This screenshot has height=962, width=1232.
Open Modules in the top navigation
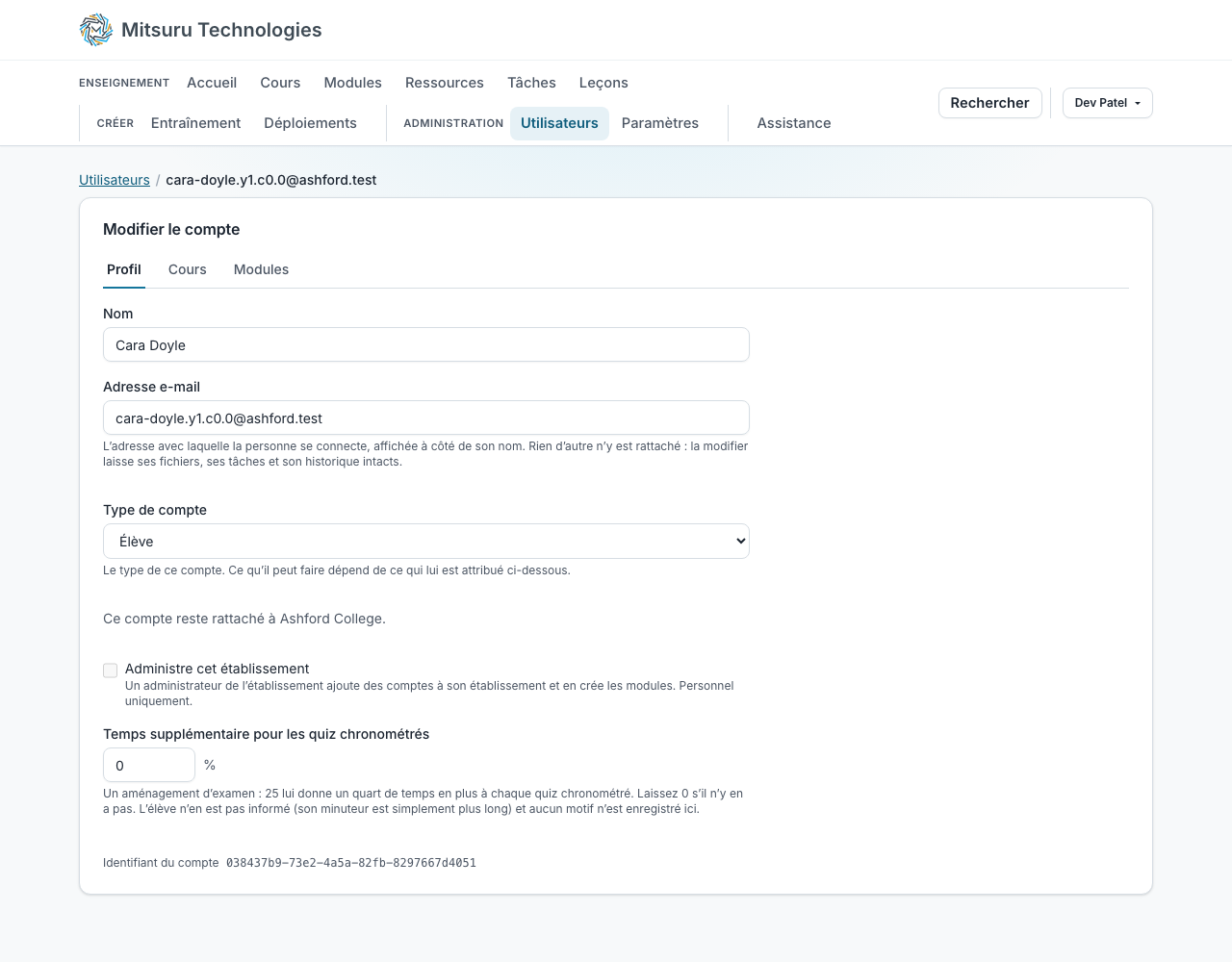352,83
